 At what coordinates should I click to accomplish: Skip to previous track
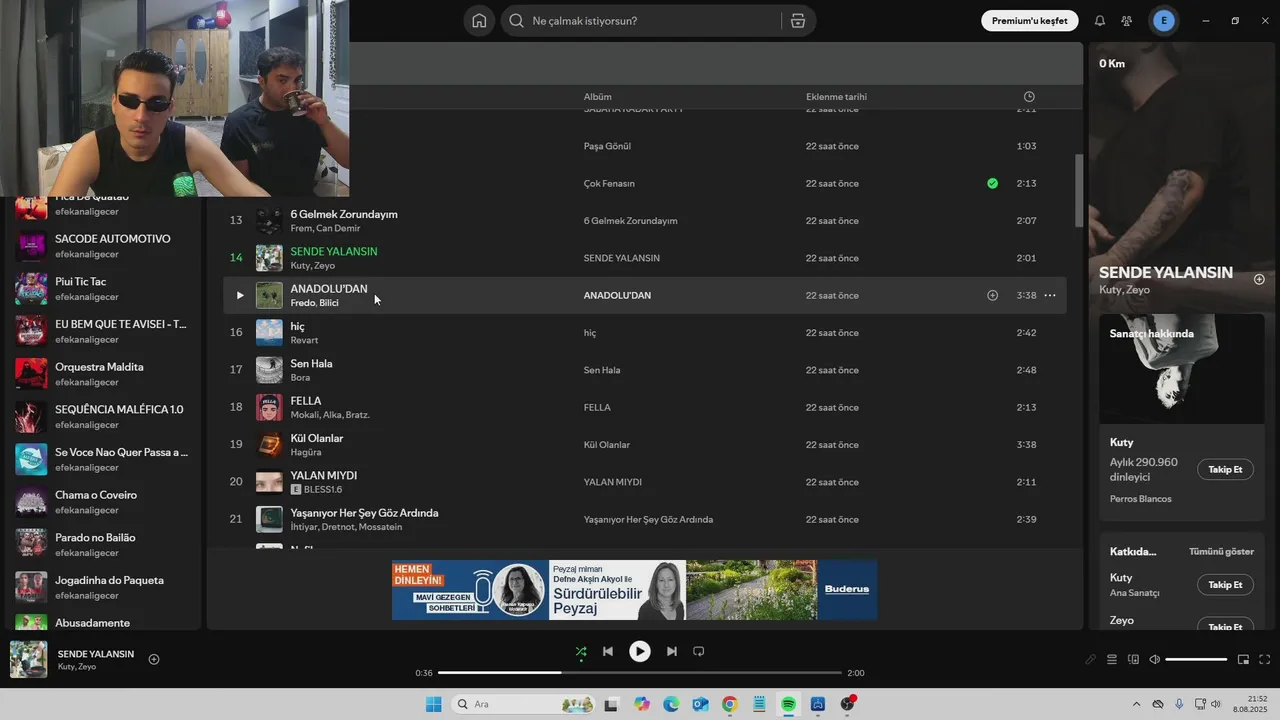click(608, 652)
